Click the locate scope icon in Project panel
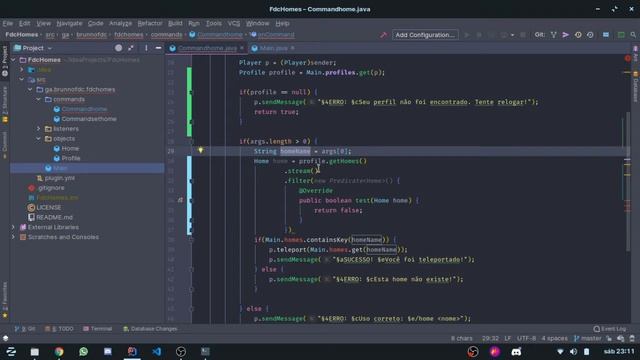Screen dimensions: 640x360 (x=118, y=48)
